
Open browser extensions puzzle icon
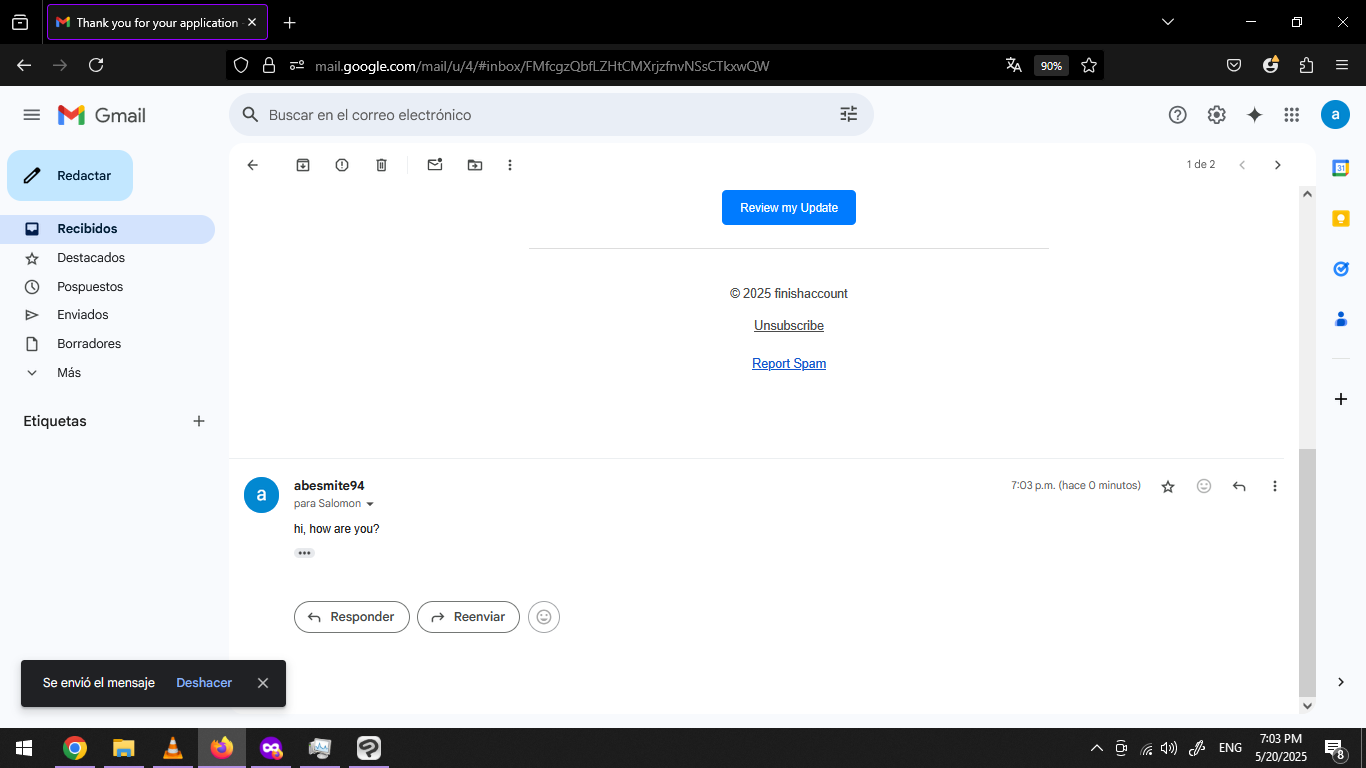click(x=1306, y=65)
